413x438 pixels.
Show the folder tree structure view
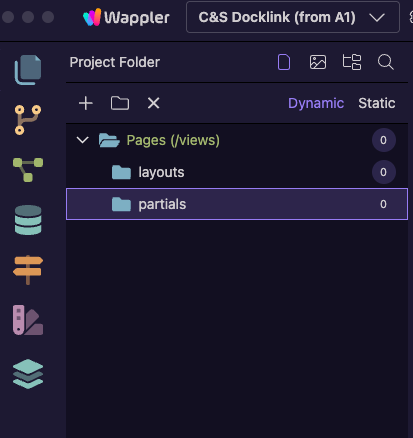tap(352, 62)
